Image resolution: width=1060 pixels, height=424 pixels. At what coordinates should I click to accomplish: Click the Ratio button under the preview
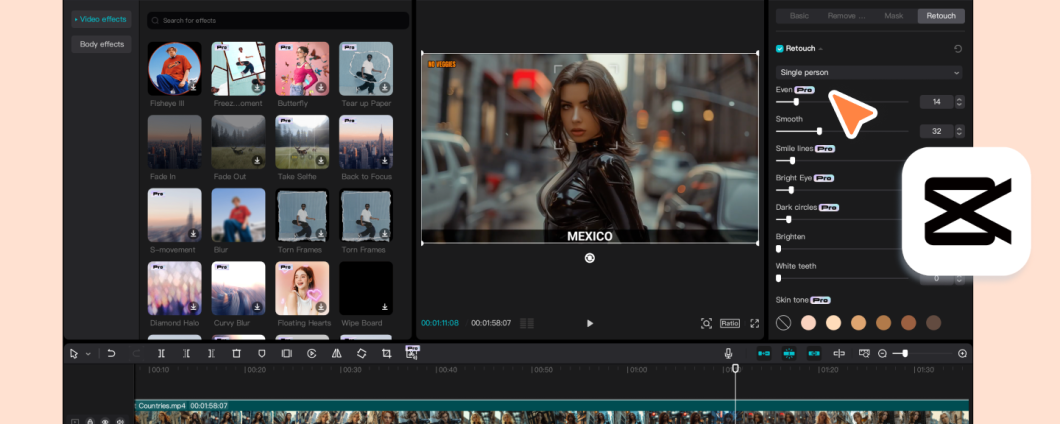pos(730,323)
